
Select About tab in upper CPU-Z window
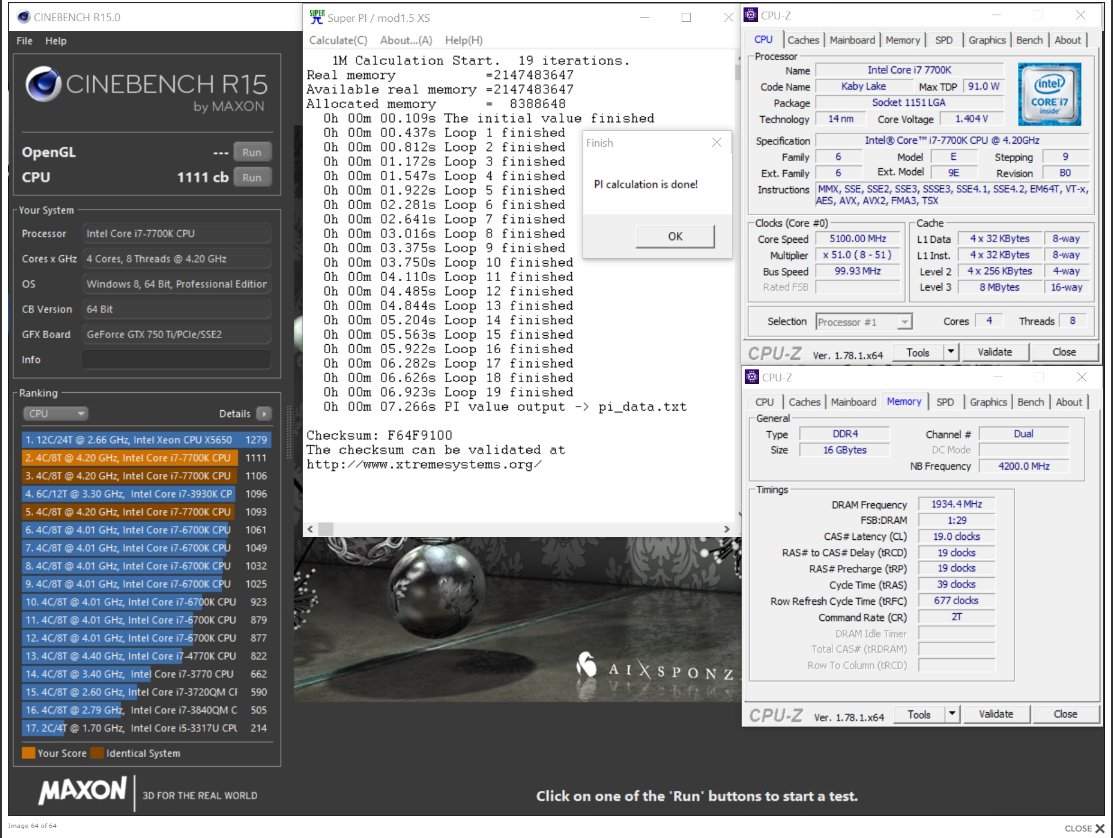pyautogui.click(x=1068, y=40)
